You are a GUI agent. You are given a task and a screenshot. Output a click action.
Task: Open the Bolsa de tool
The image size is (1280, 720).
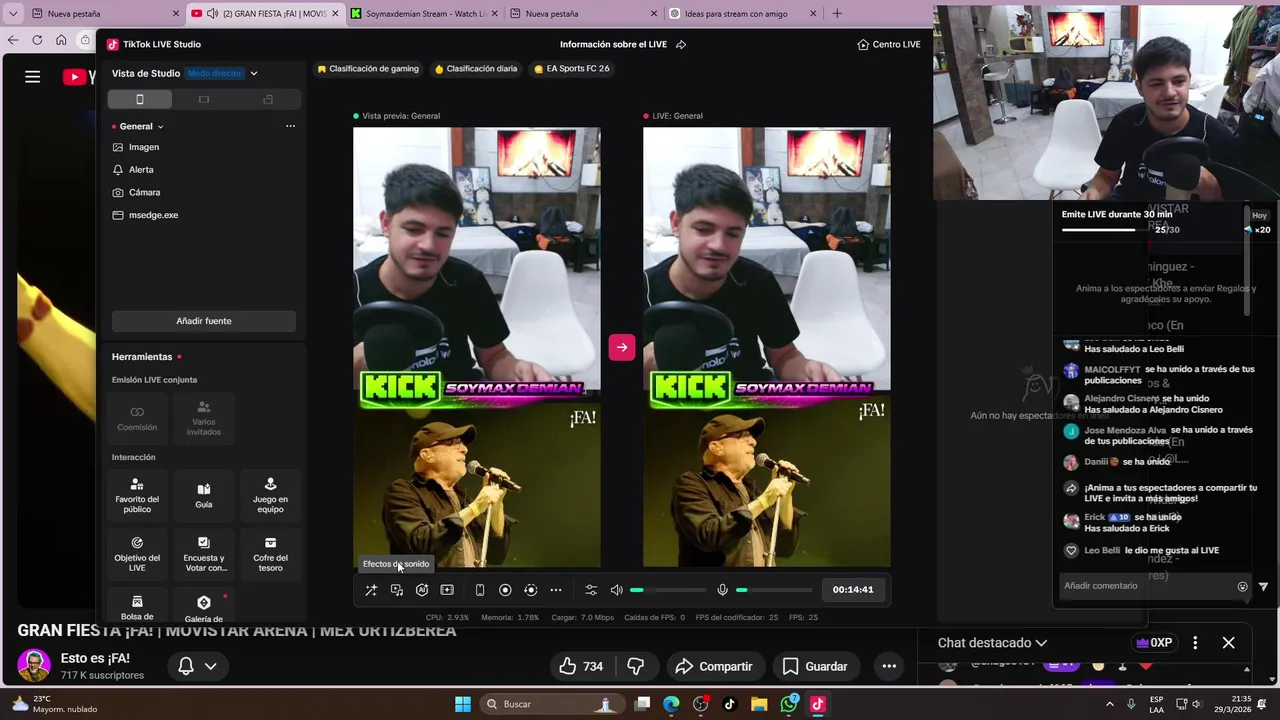tap(137, 606)
